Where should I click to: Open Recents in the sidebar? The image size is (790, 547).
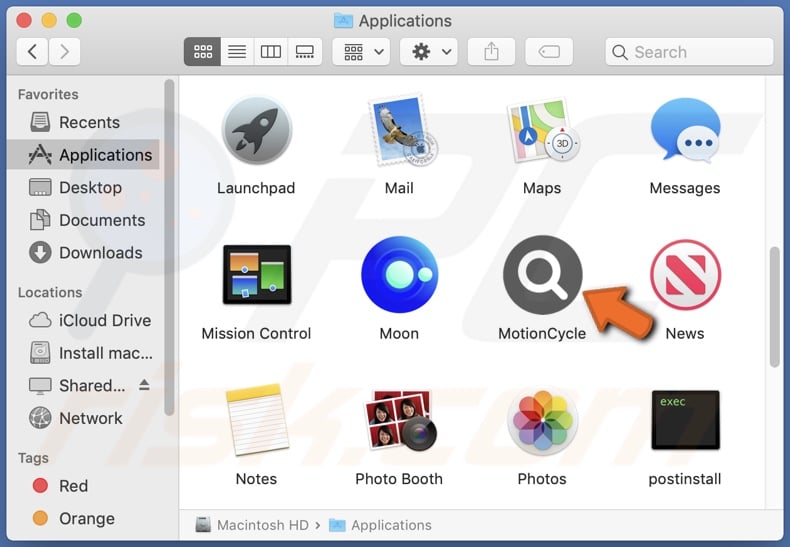(x=83, y=122)
